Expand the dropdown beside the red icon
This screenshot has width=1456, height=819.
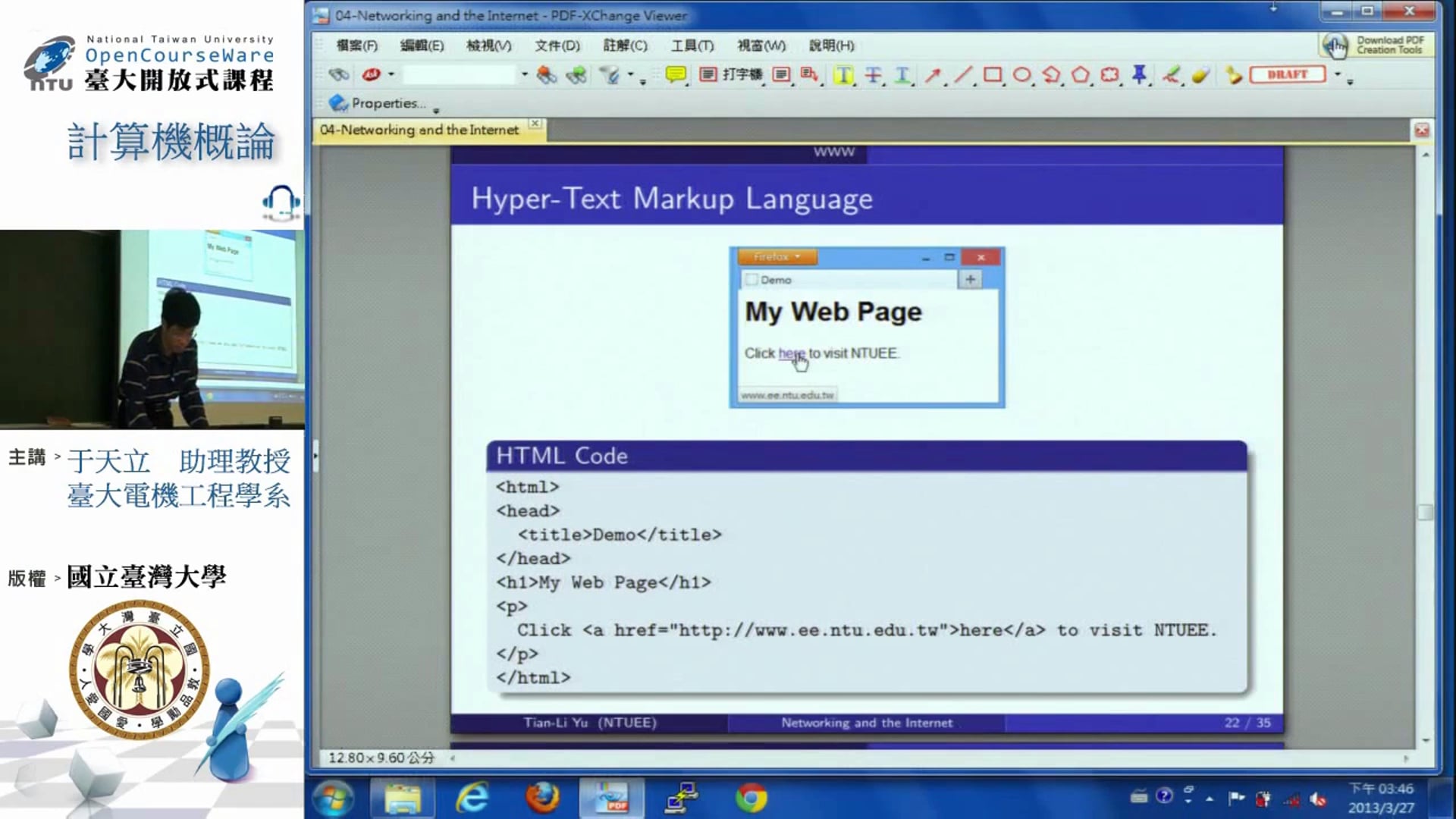coord(391,74)
